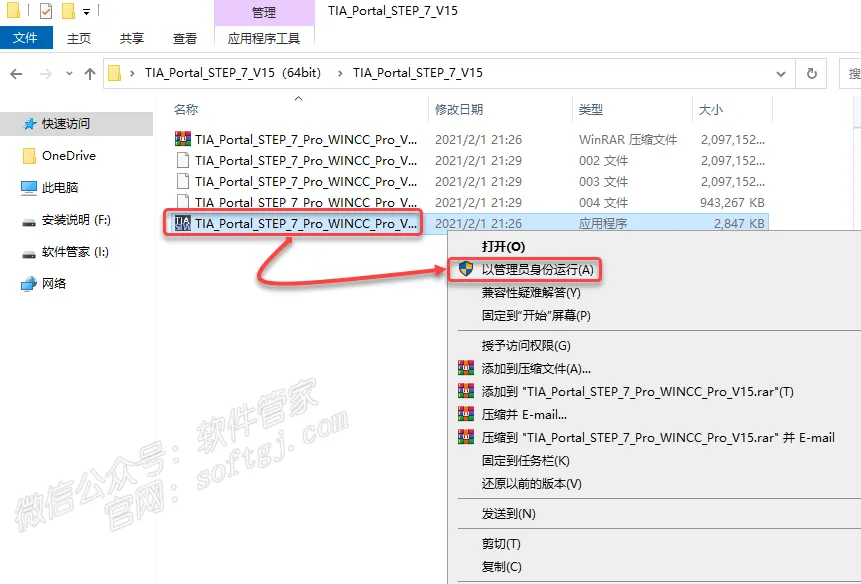The height and width of the screenshot is (584, 861).
Task: Sort by the 名称 column header
Action: click(186, 110)
